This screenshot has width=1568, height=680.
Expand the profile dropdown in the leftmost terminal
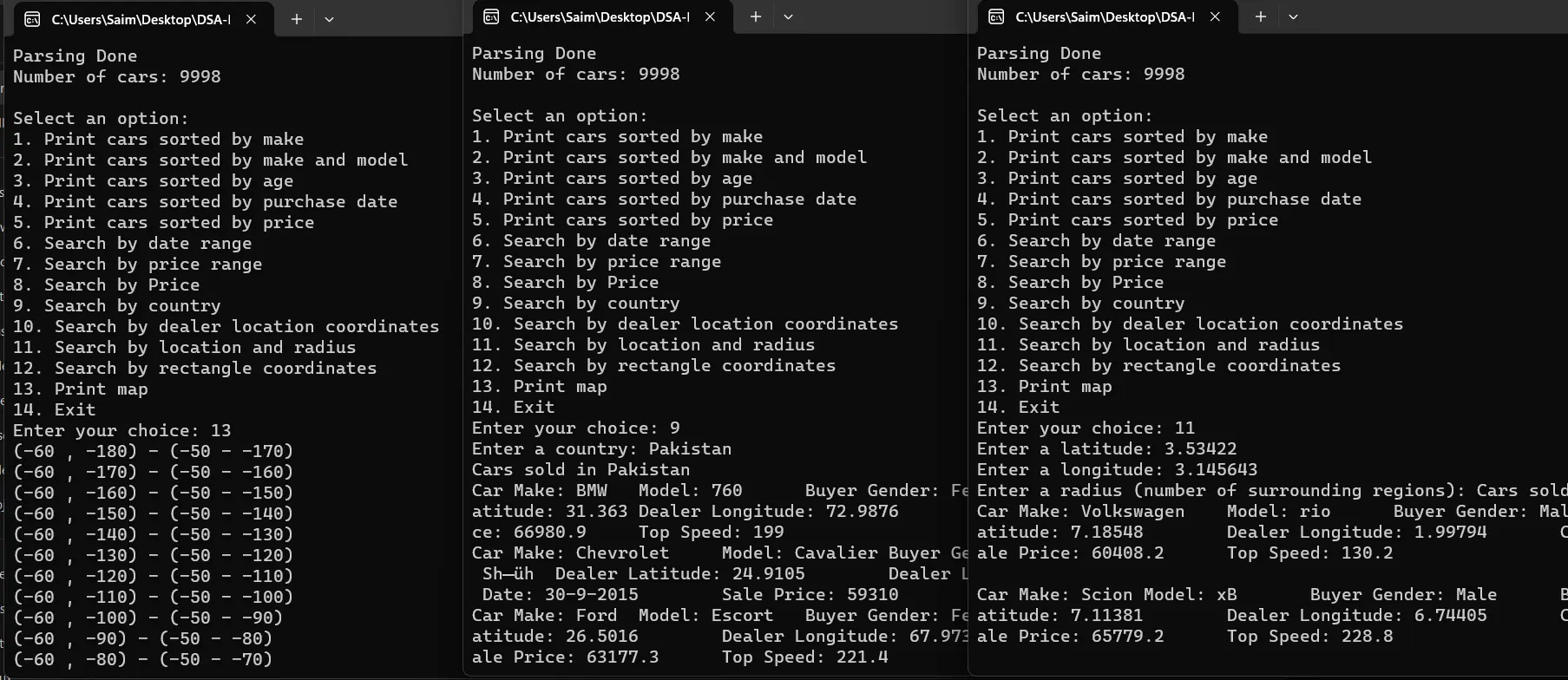329,19
